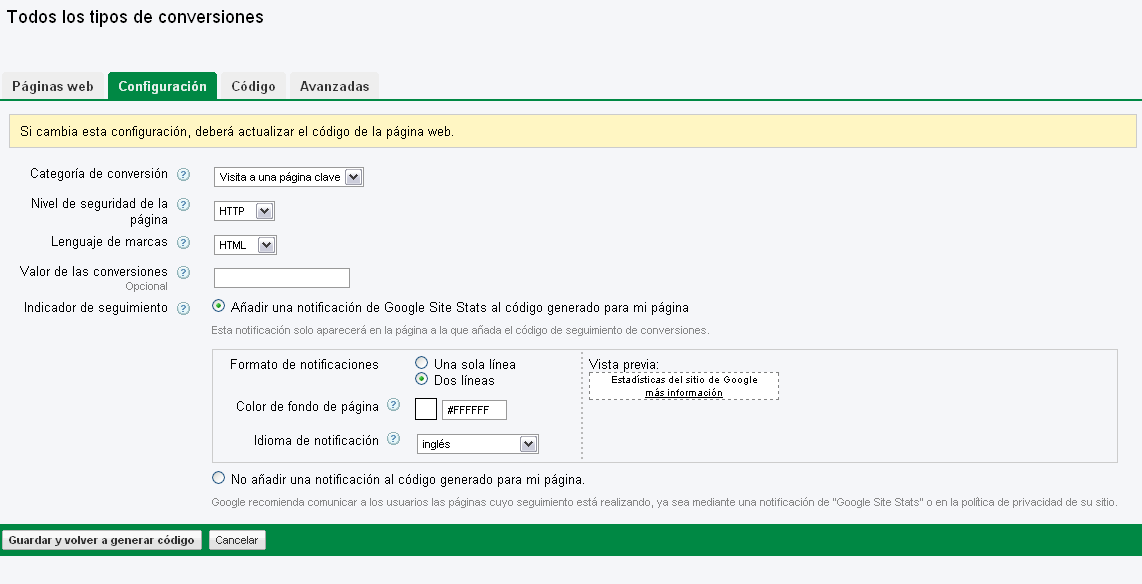Open the HTML markup language dropdown

(245, 245)
